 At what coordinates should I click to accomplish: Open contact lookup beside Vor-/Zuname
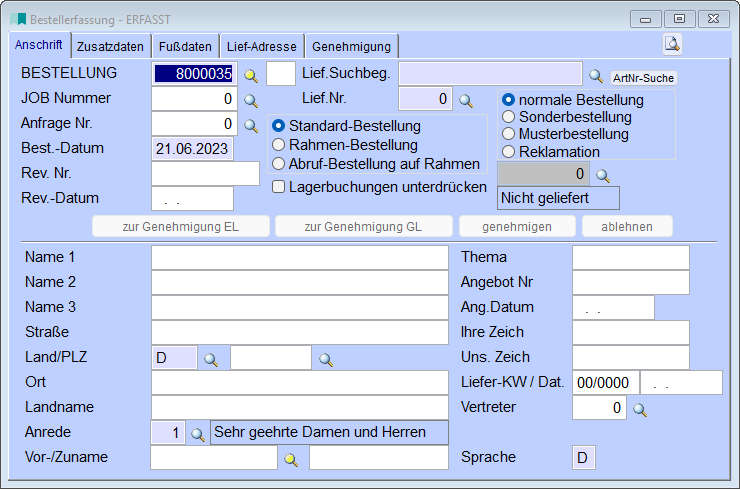[x=291, y=459]
